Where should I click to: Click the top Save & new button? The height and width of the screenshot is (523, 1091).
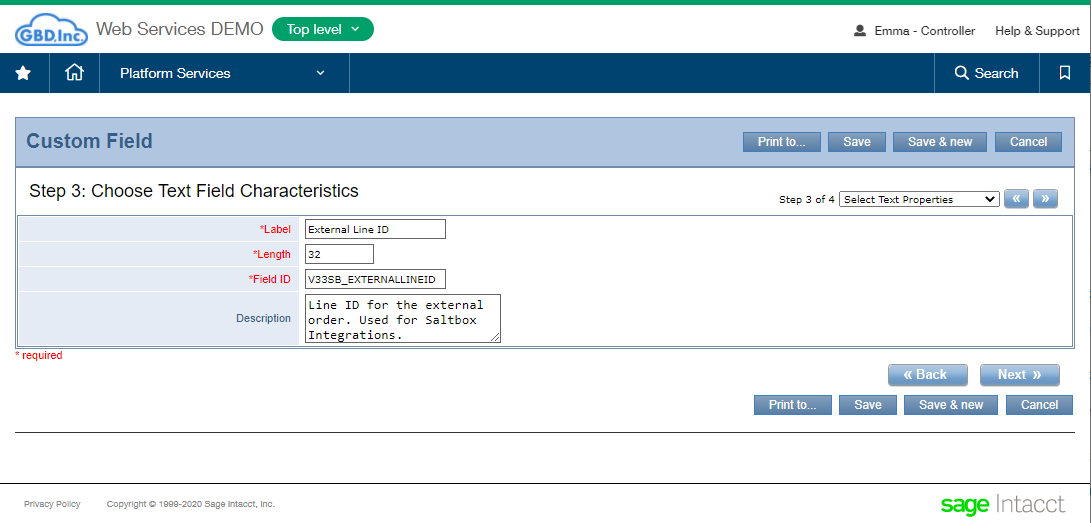click(940, 142)
